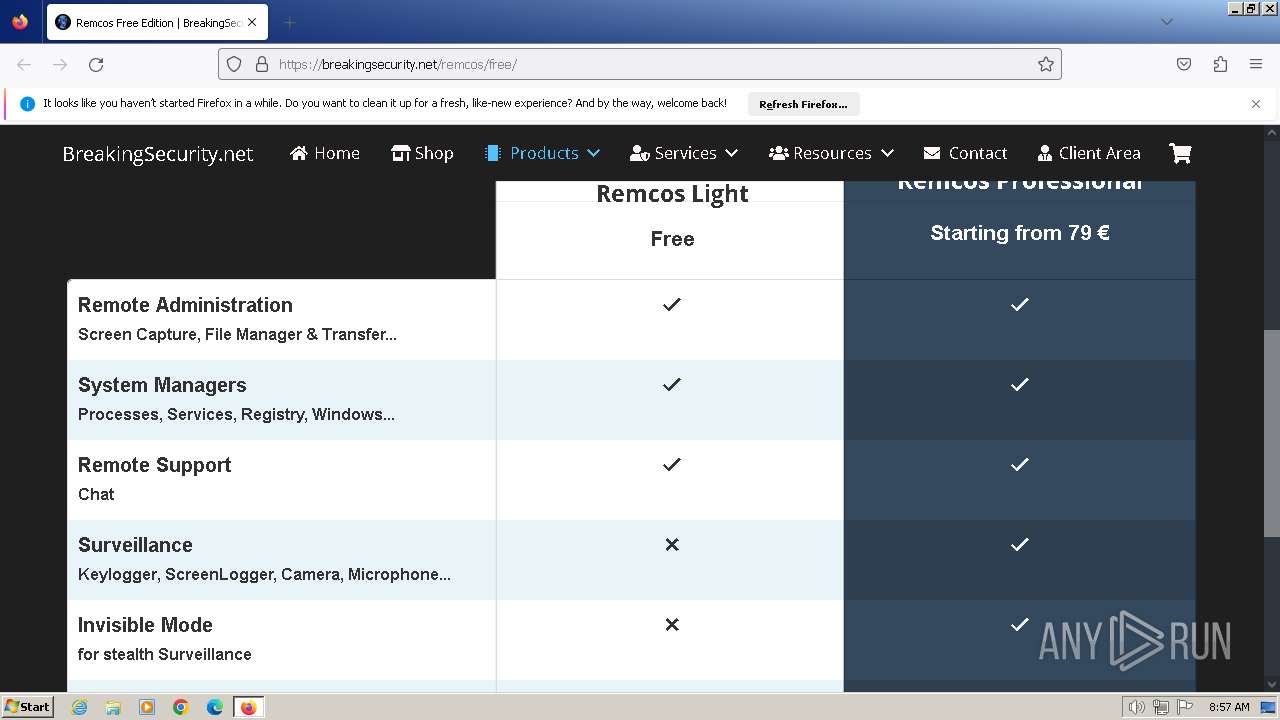This screenshot has width=1280, height=720.
Task: Click Remcos Light checkmark for Remote Administration
Action: [x=672, y=304]
